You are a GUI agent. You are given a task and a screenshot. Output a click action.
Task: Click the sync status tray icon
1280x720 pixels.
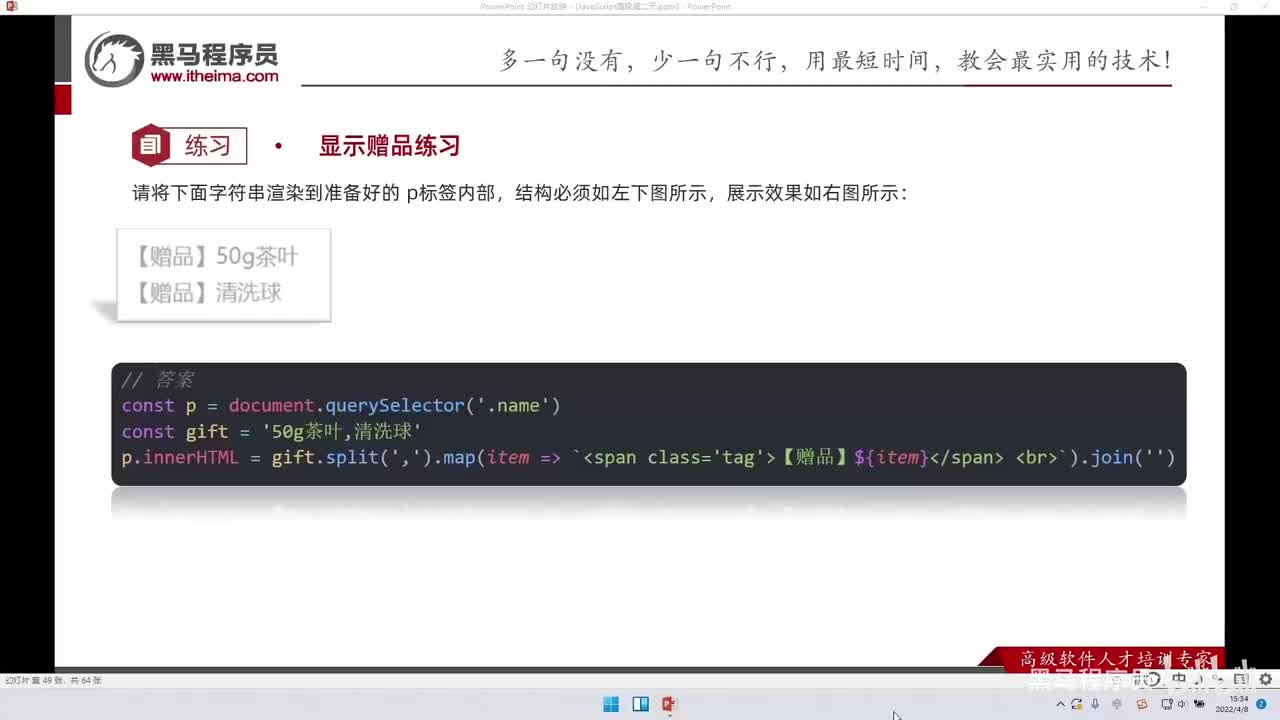click(x=1076, y=704)
